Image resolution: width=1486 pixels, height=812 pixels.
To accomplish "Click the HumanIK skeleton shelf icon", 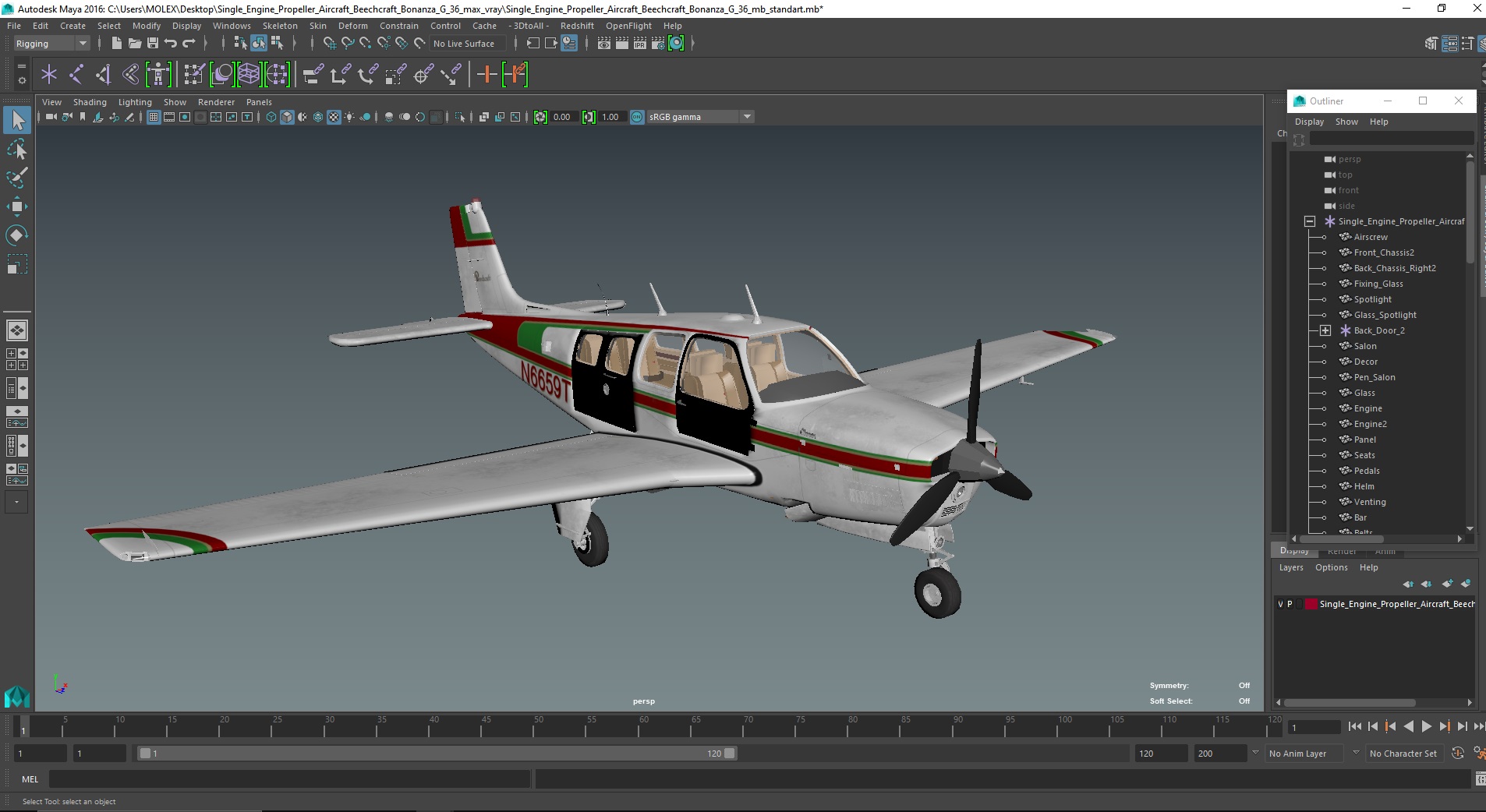I will click(158, 75).
